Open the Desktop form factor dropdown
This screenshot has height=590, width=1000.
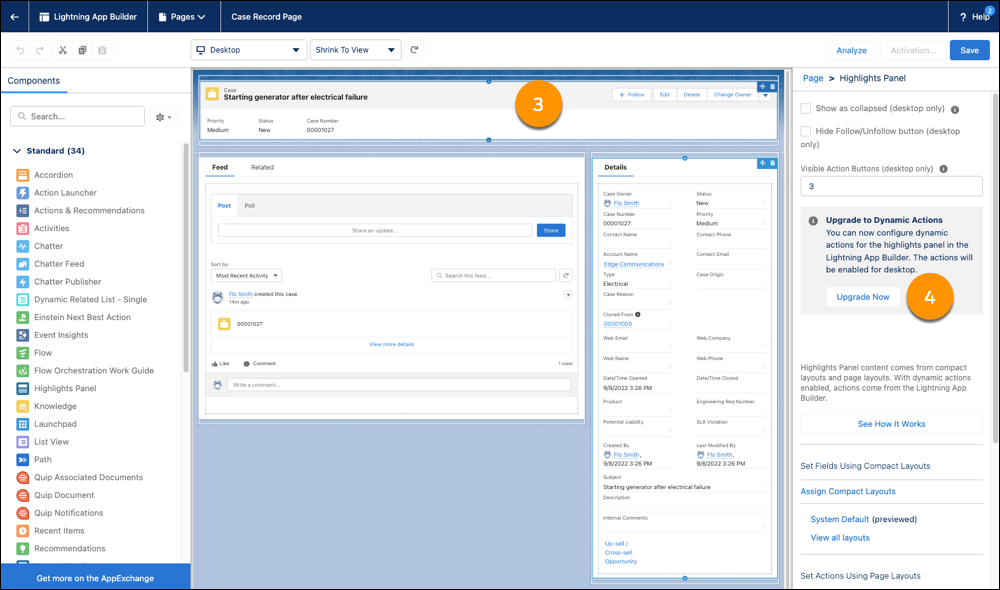[248, 49]
